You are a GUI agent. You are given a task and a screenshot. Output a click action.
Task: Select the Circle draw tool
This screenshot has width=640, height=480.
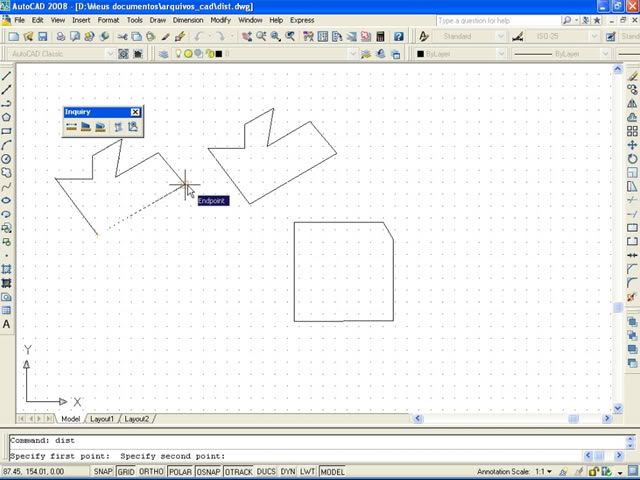coord(6,159)
